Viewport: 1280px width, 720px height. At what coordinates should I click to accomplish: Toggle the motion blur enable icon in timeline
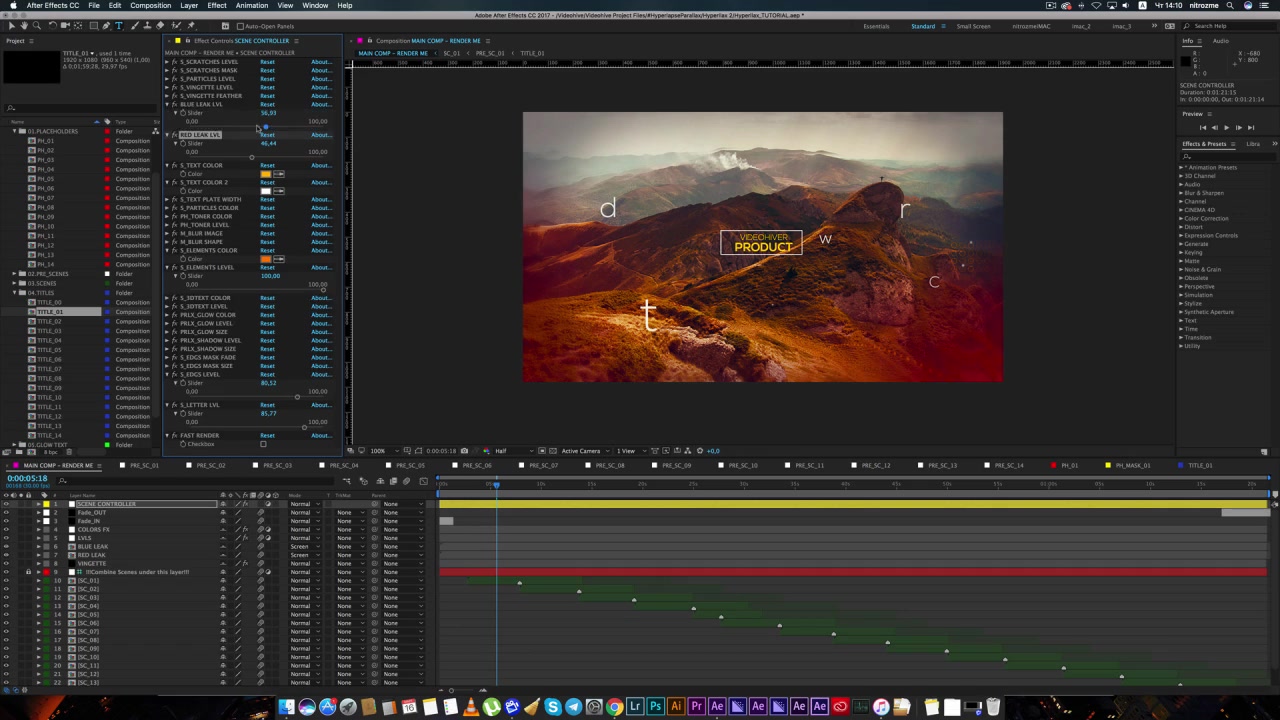click(x=406, y=481)
